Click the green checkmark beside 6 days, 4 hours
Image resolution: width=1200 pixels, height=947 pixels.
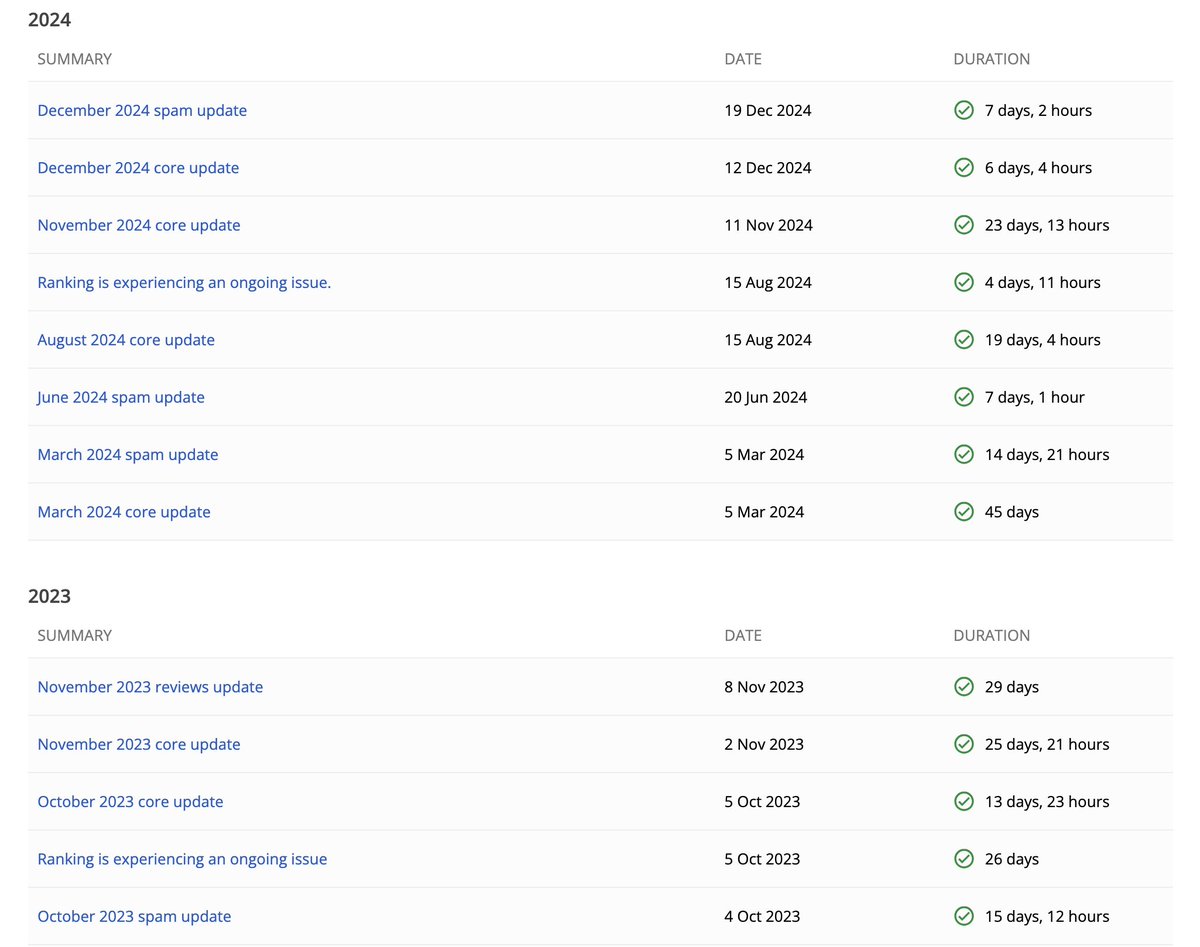click(964, 168)
